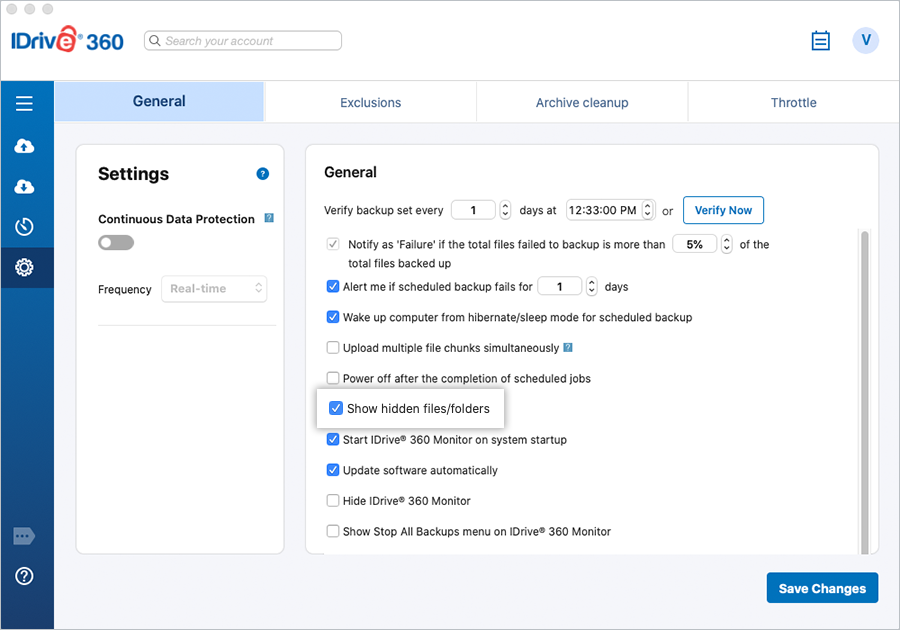Enable Continuous Data Protection toggle

point(116,242)
